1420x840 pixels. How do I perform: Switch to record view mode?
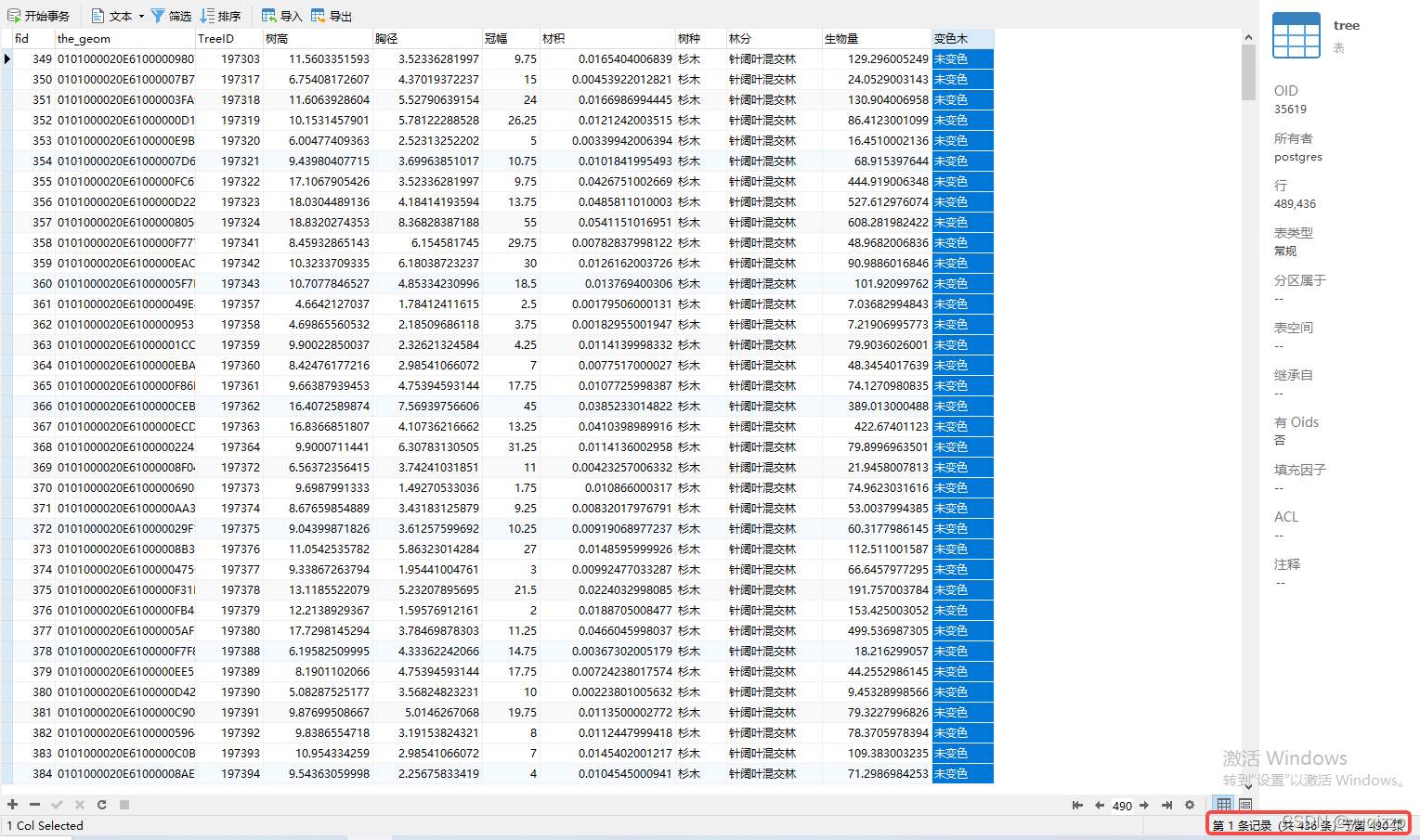pos(1244,805)
